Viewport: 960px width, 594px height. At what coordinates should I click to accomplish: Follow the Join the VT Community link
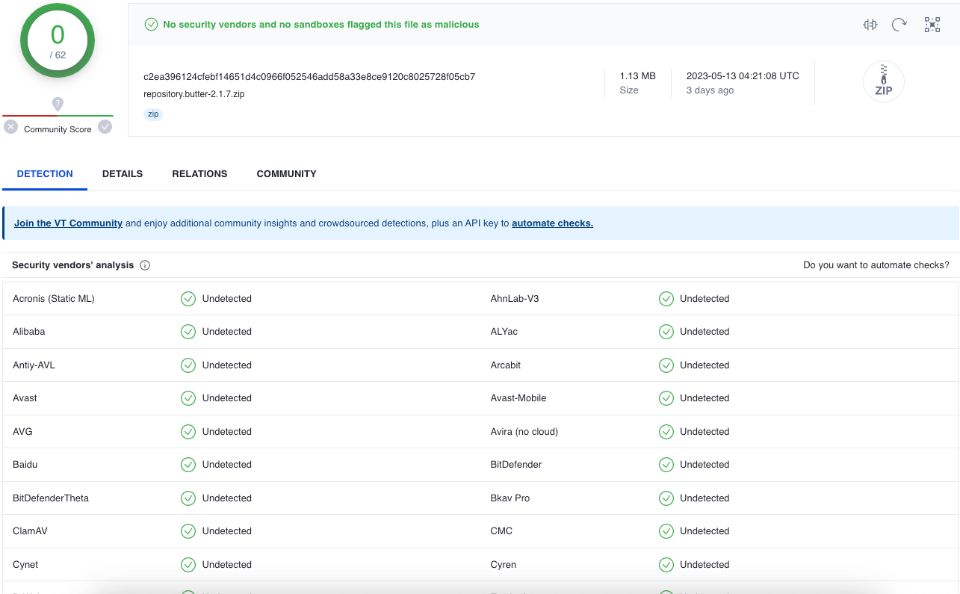coord(68,224)
